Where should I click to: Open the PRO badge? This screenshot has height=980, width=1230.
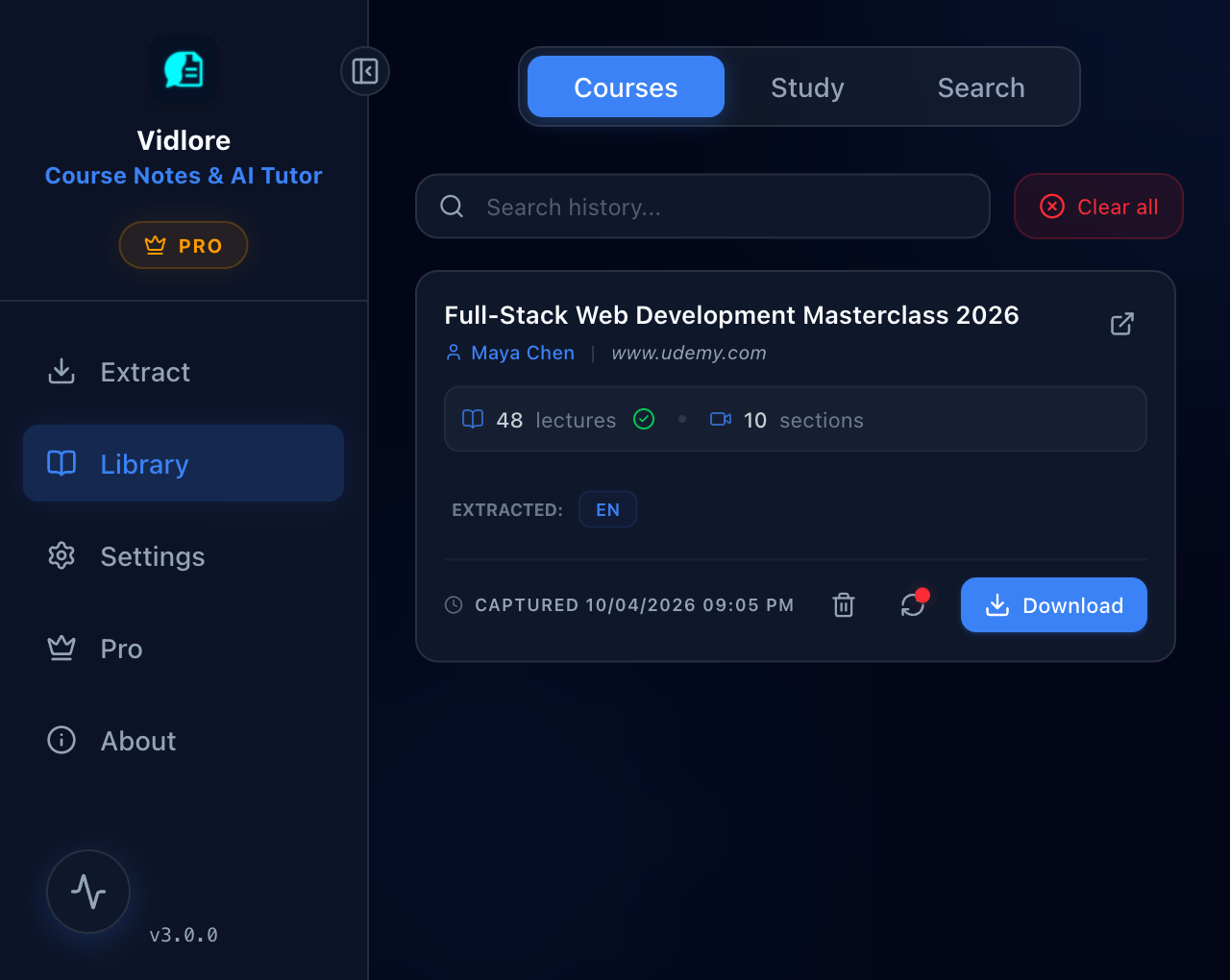click(x=184, y=245)
